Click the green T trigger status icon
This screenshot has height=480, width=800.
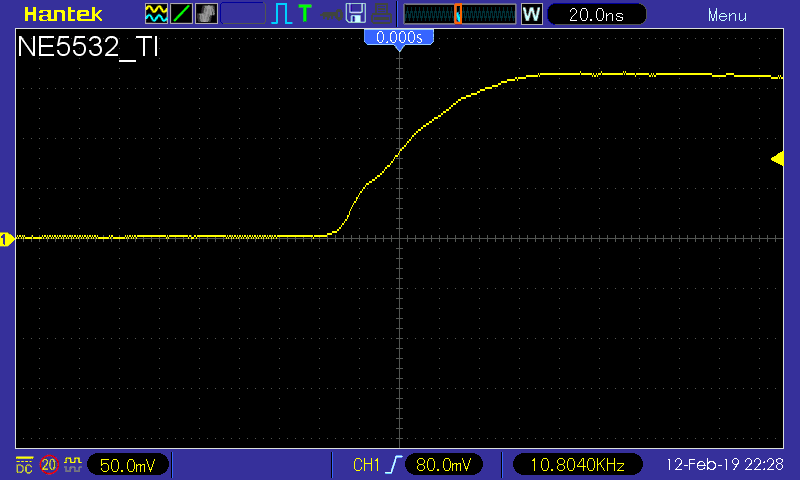click(x=305, y=14)
